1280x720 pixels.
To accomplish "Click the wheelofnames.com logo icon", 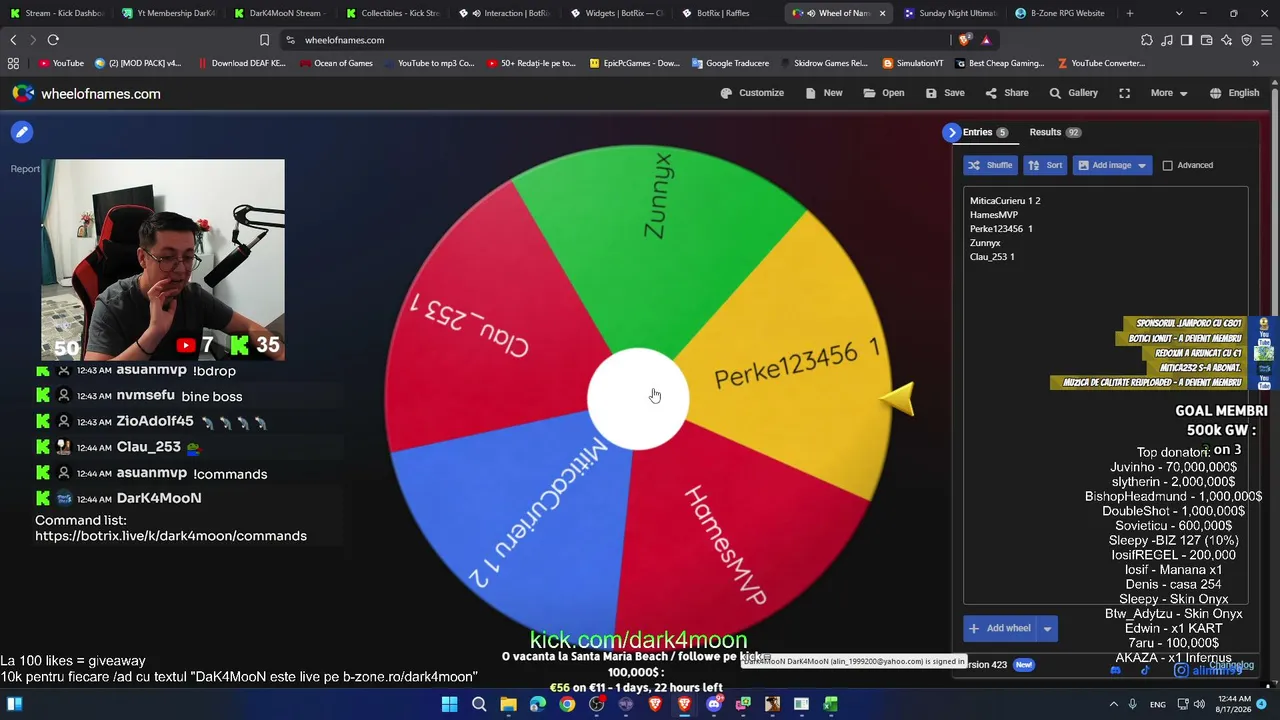I will [x=23, y=93].
